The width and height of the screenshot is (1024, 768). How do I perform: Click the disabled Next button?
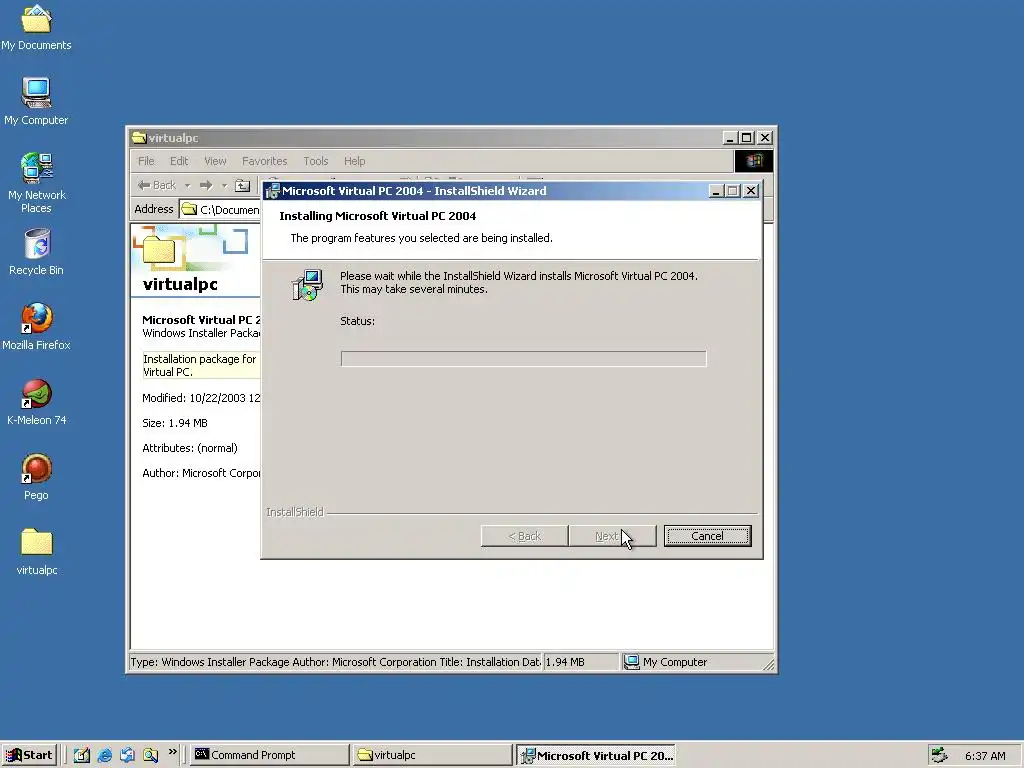612,536
